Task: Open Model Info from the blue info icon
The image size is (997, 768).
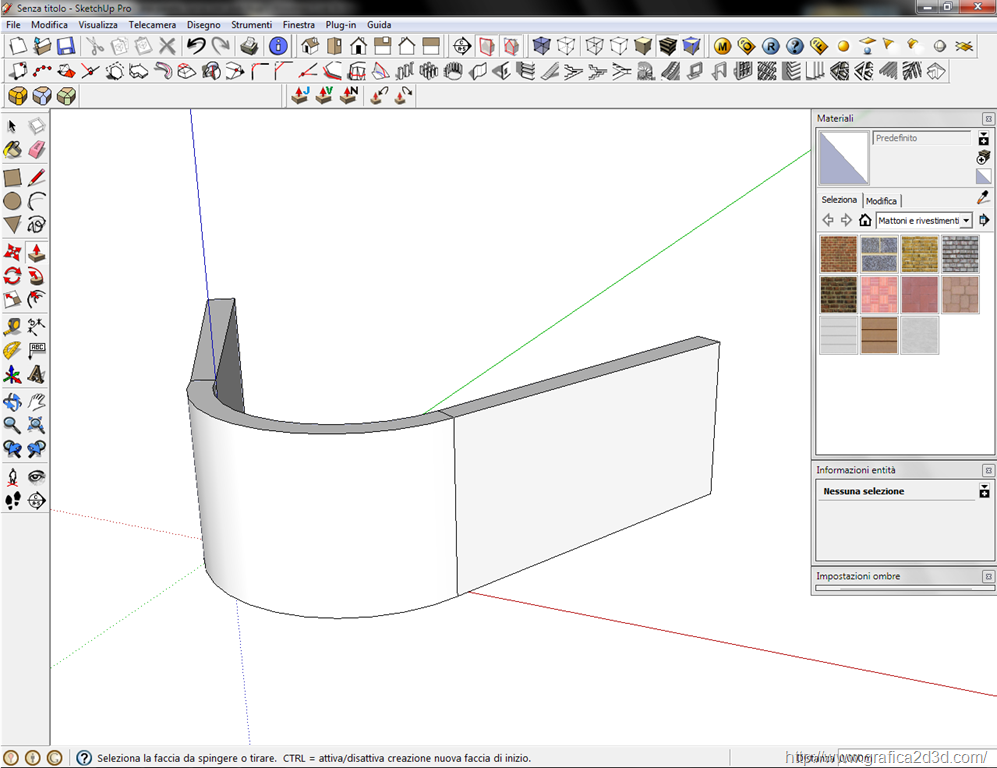Action: 278,46
